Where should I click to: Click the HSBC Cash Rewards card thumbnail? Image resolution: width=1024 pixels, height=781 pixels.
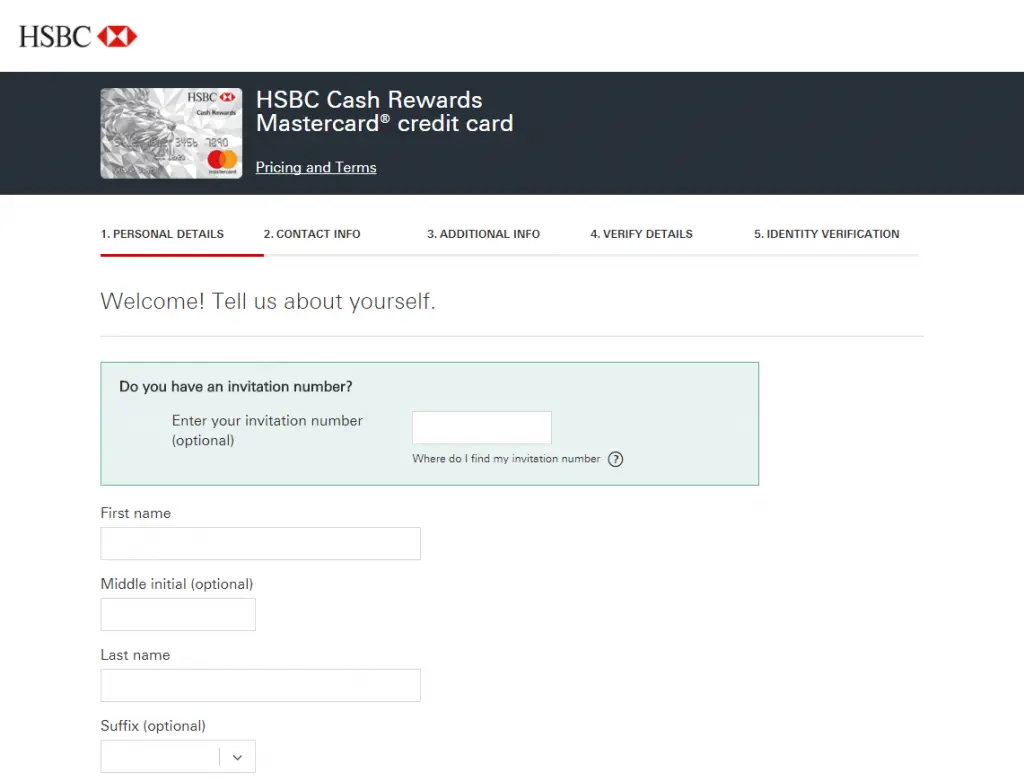[x=171, y=133]
